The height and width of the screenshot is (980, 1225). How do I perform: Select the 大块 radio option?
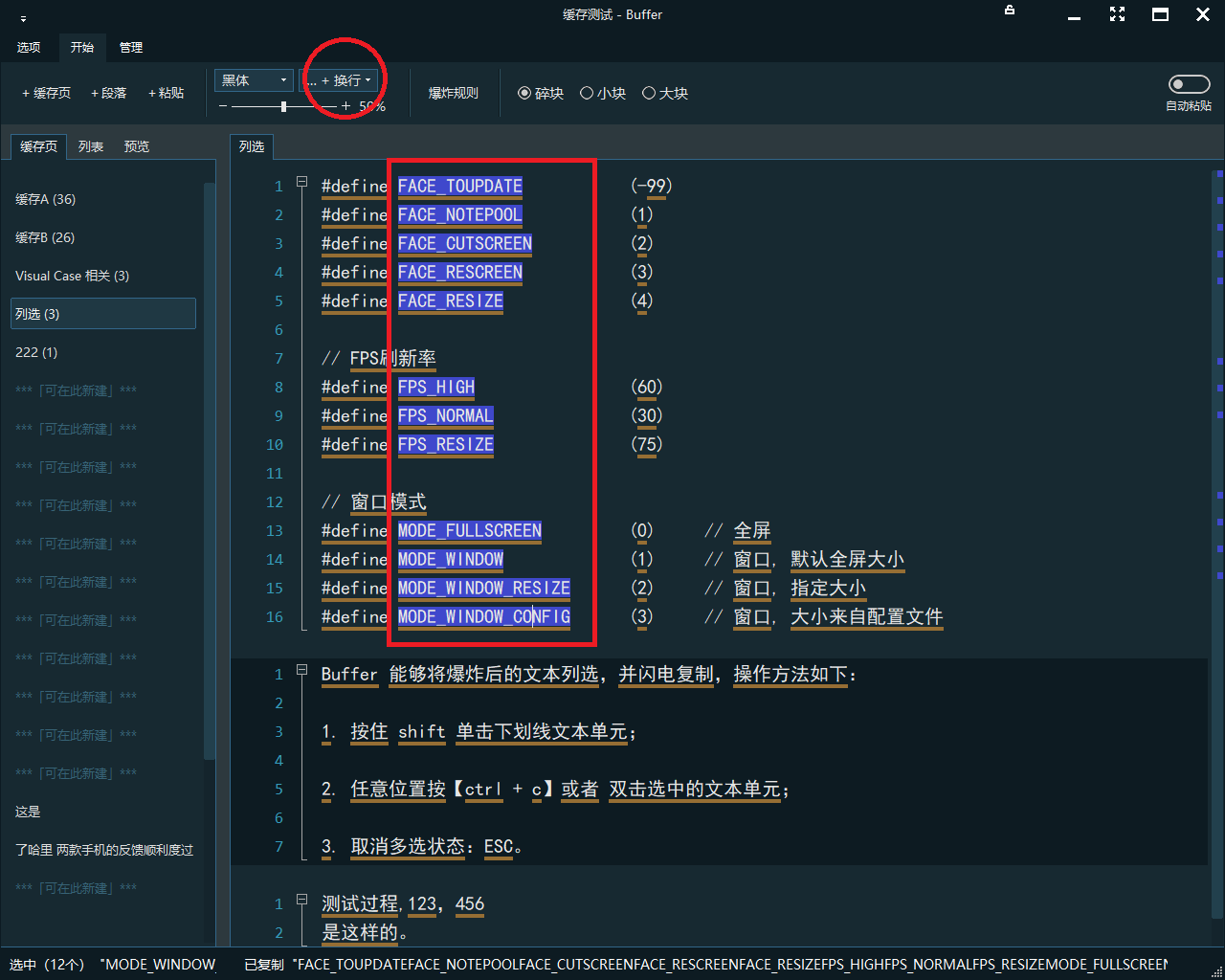(x=665, y=93)
